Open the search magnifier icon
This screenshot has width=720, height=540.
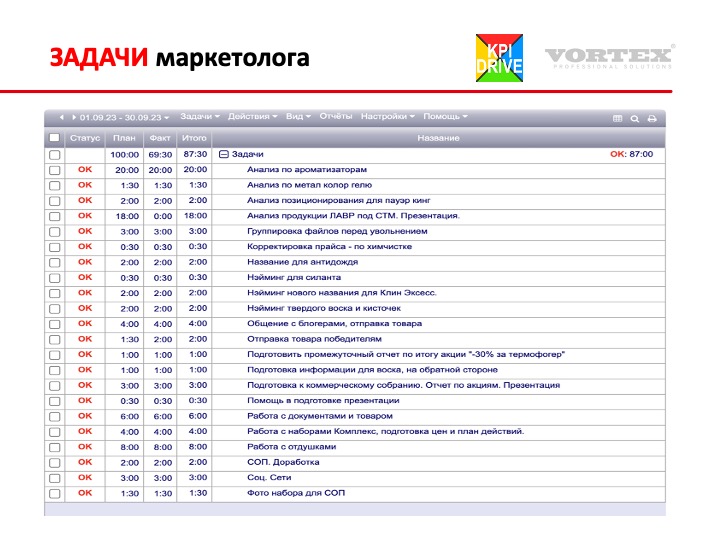[x=635, y=118]
